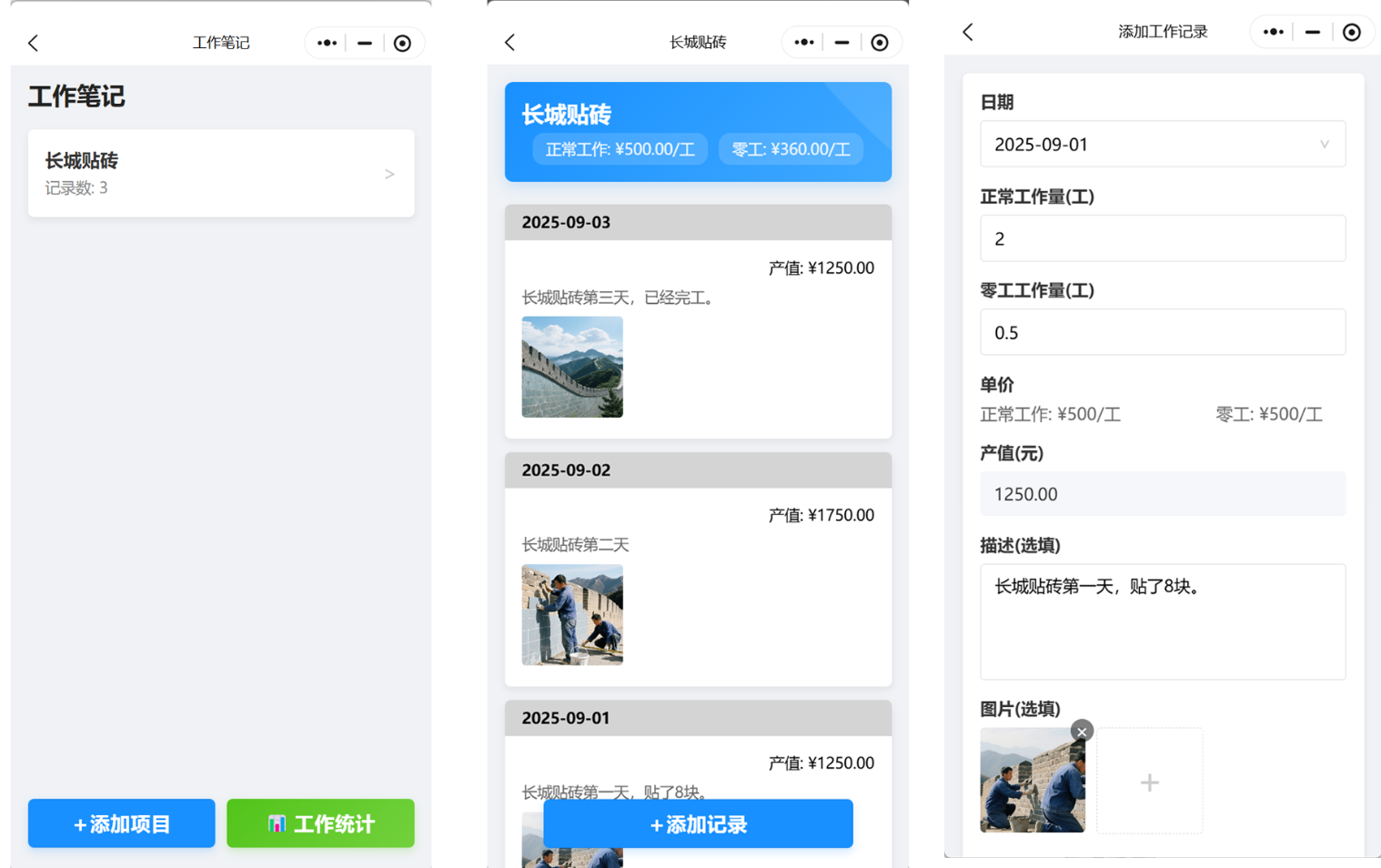1381x868 pixels.
Task: View the Great Wall photo in 2025-09-03 record
Action: click(x=572, y=367)
